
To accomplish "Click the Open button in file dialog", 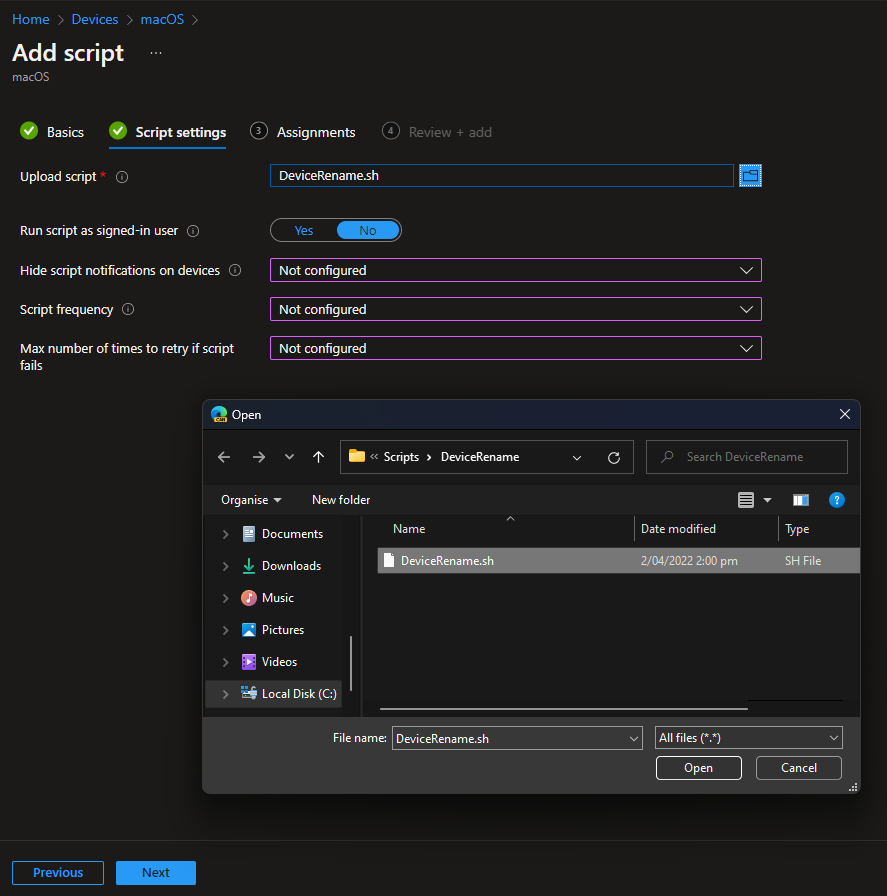I will coord(698,768).
